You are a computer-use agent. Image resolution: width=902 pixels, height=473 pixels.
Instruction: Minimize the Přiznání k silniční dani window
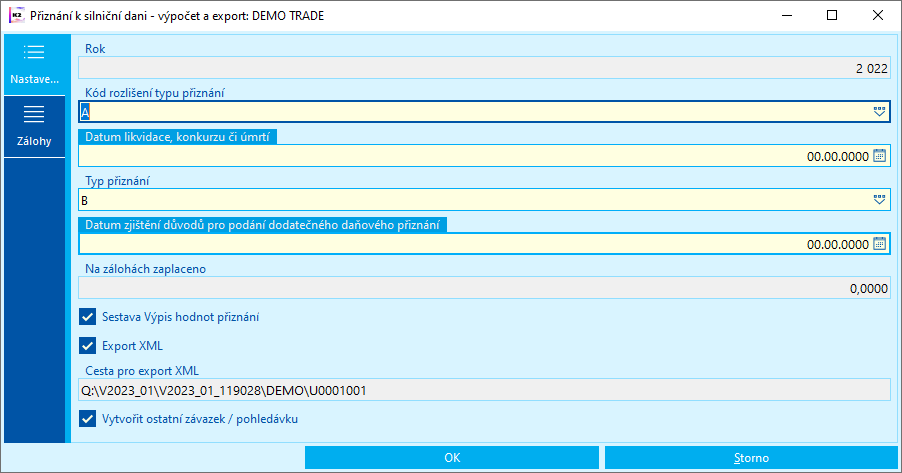[x=788, y=16]
